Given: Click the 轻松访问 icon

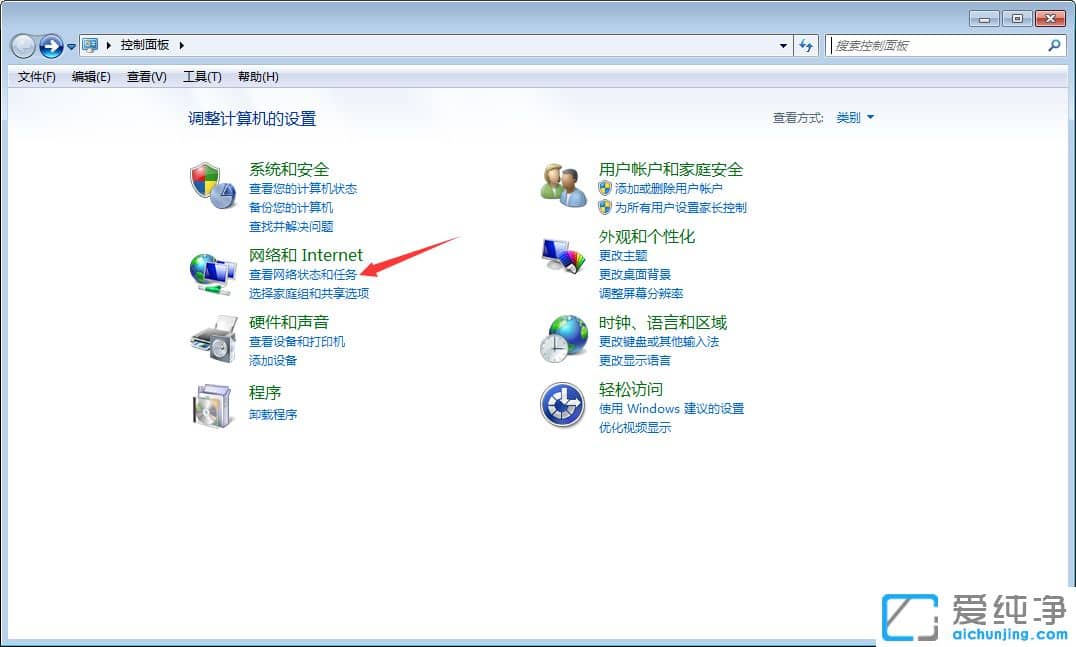Looking at the screenshot, I should tap(563, 405).
